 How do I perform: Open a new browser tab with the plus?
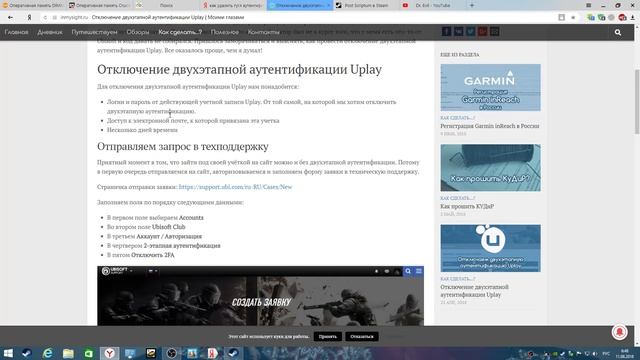point(472,5)
